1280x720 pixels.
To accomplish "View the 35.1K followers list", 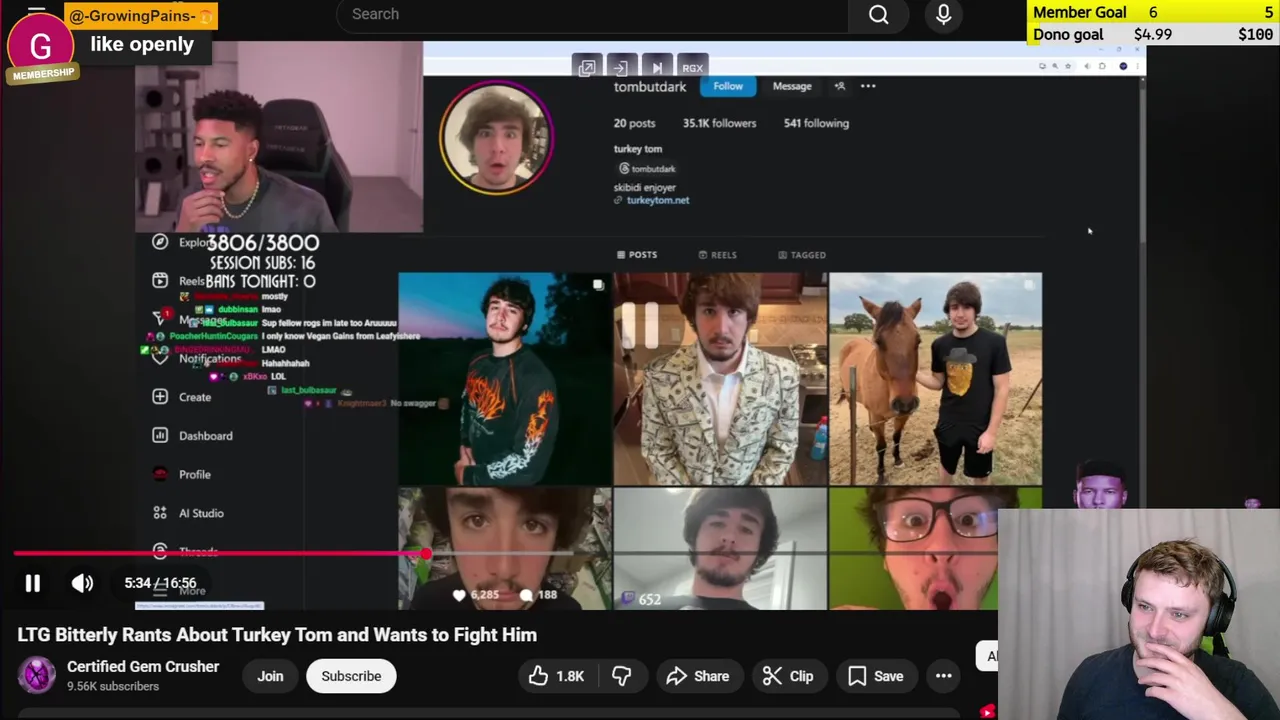I will tap(719, 123).
